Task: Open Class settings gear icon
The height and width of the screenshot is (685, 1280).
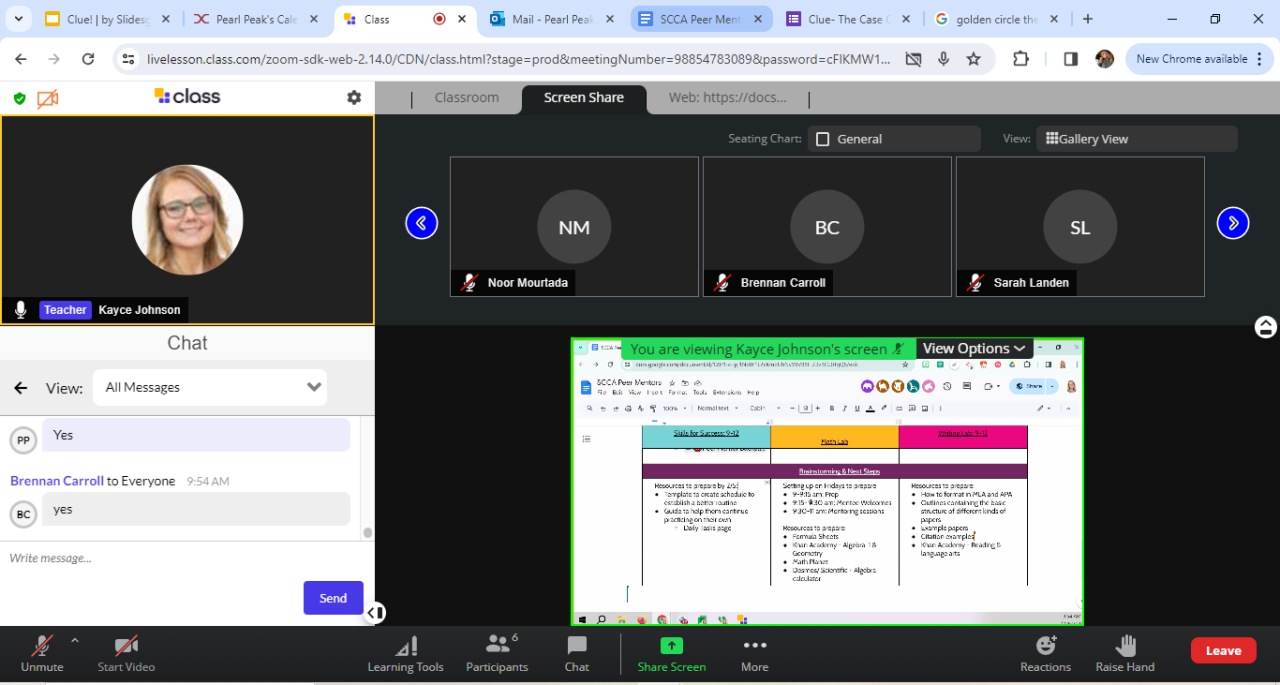Action: click(354, 97)
